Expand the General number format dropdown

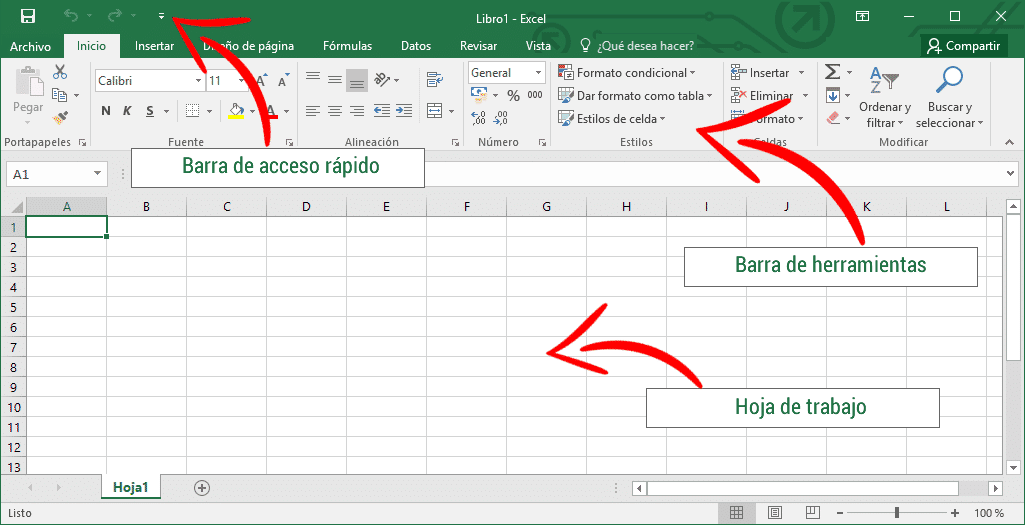538,73
